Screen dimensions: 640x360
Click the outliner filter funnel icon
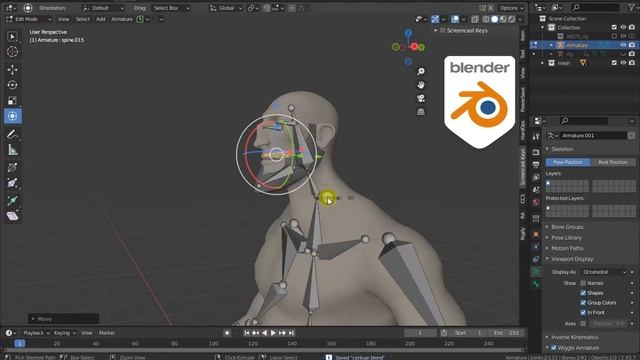(632, 7)
